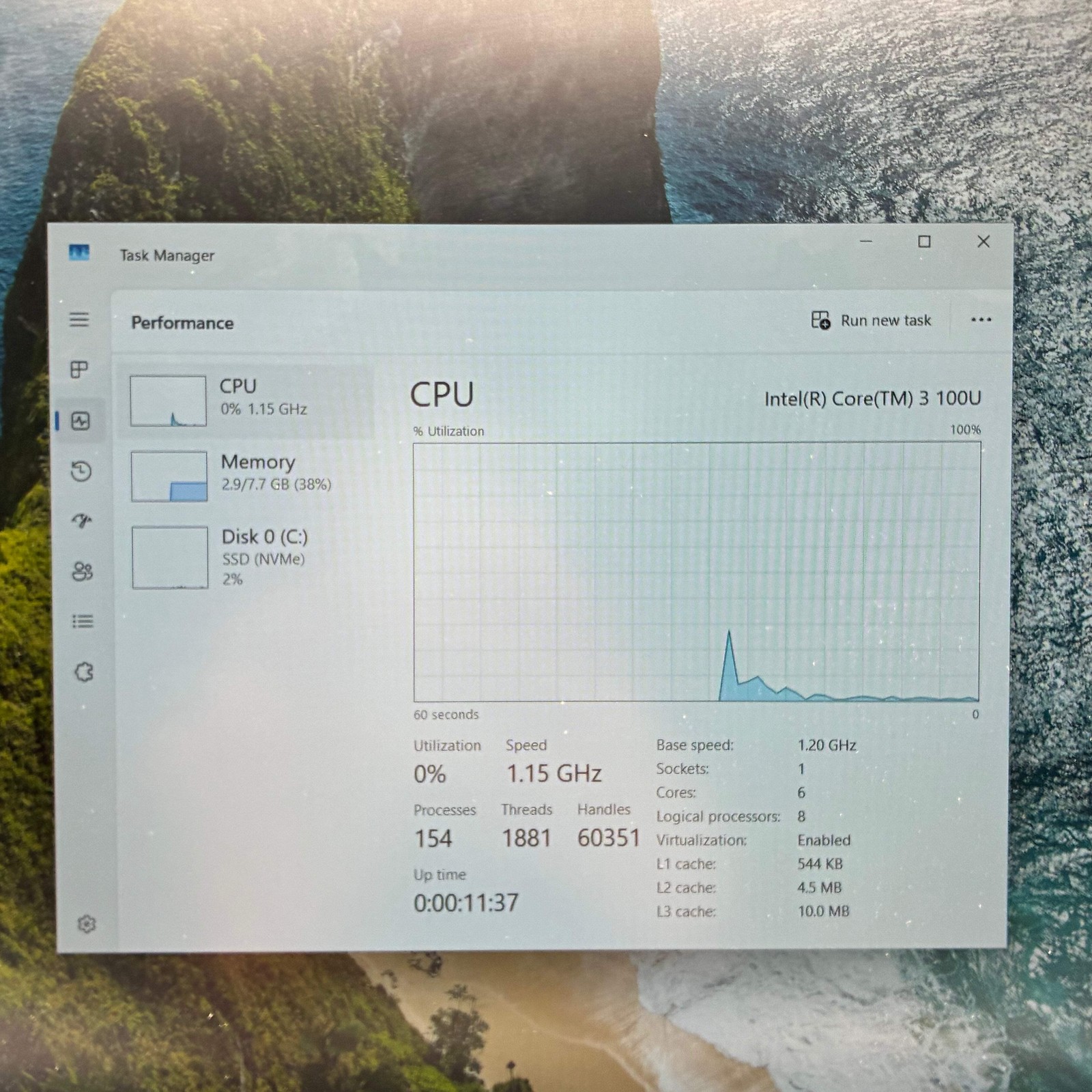Click the Performance page heading

[182, 323]
